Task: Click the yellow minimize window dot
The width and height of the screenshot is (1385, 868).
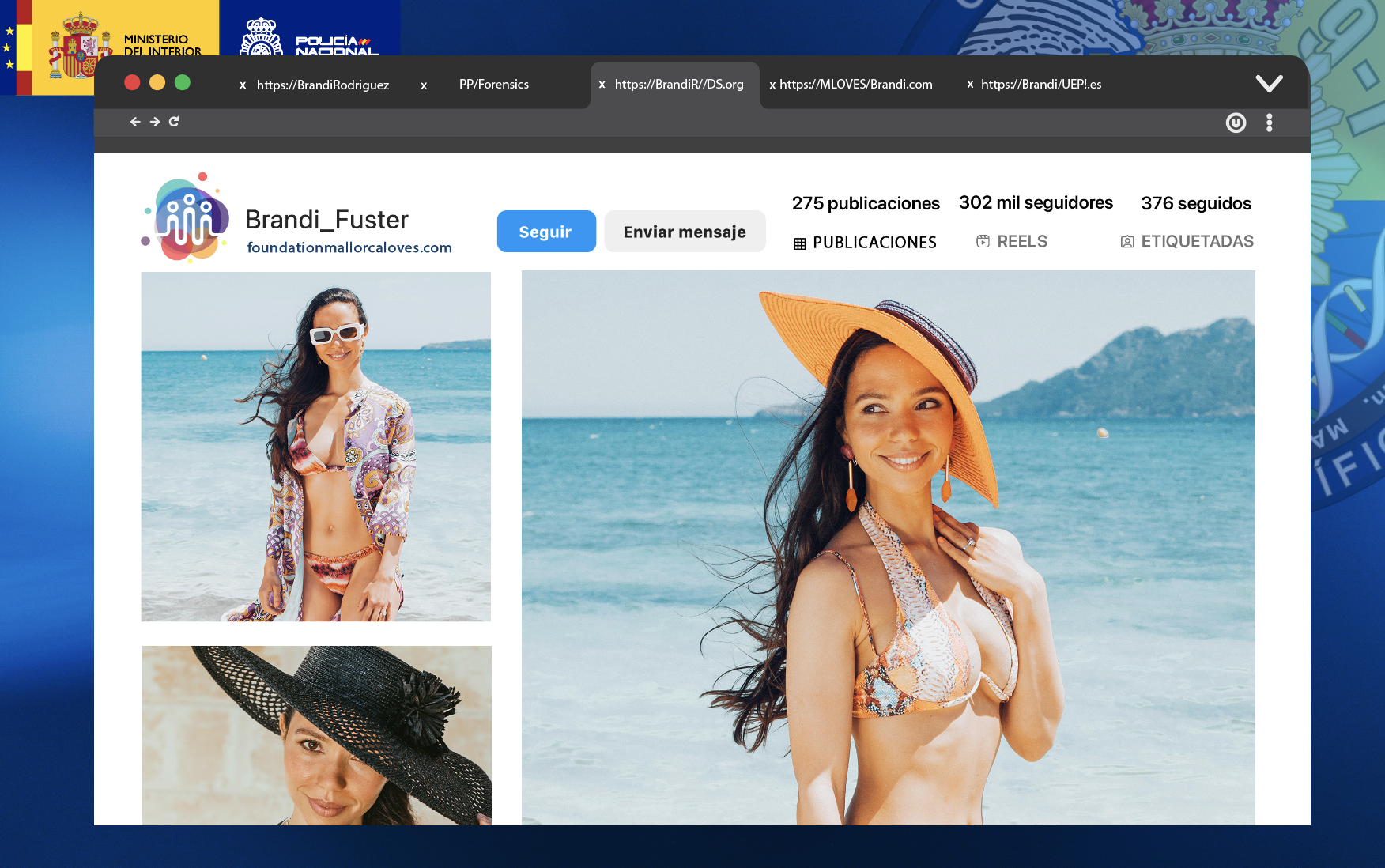Action: [157, 82]
